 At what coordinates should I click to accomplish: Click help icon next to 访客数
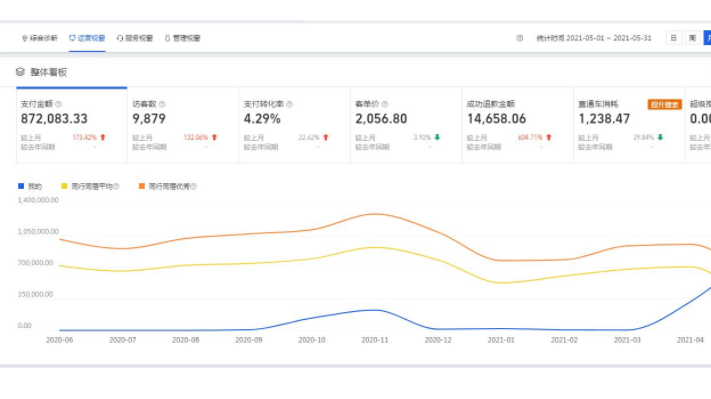[162, 104]
